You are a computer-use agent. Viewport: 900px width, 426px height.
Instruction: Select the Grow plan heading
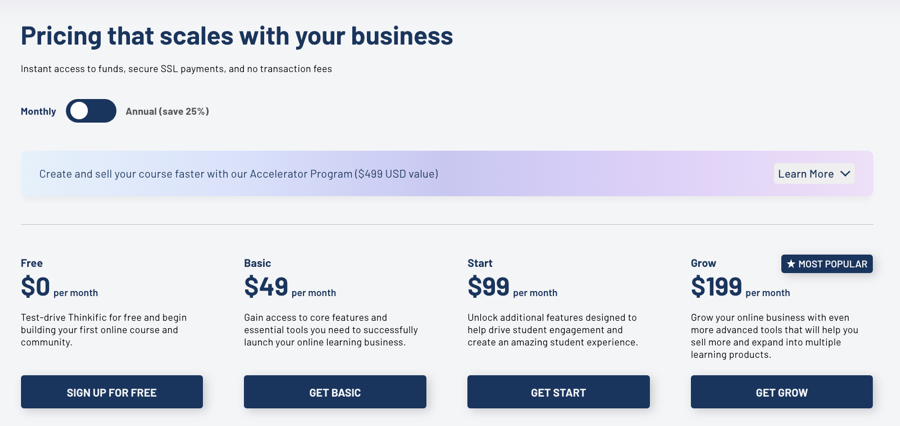pyautogui.click(x=703, y=263)
